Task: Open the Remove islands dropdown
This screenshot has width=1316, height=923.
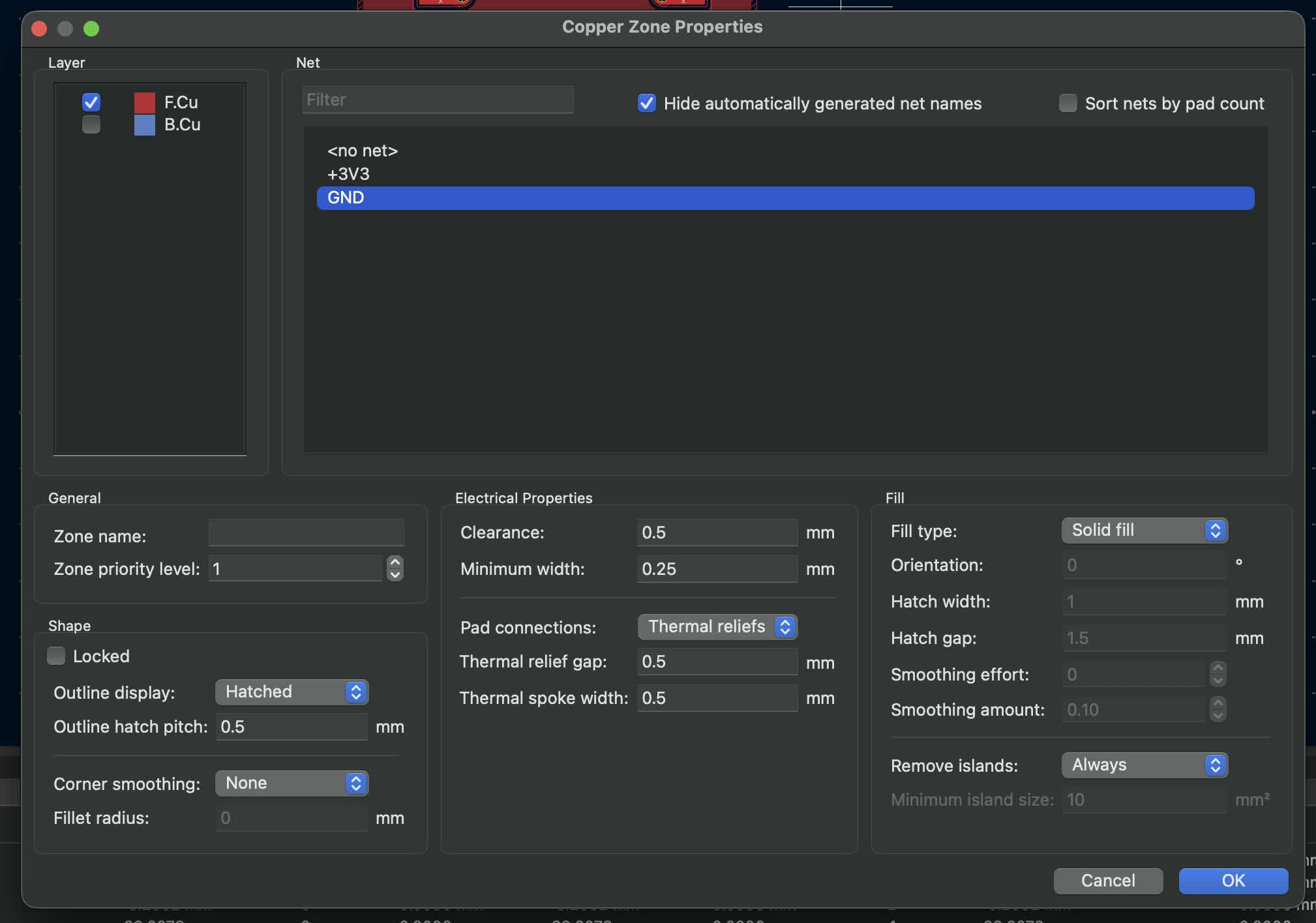Action: 1144,765
